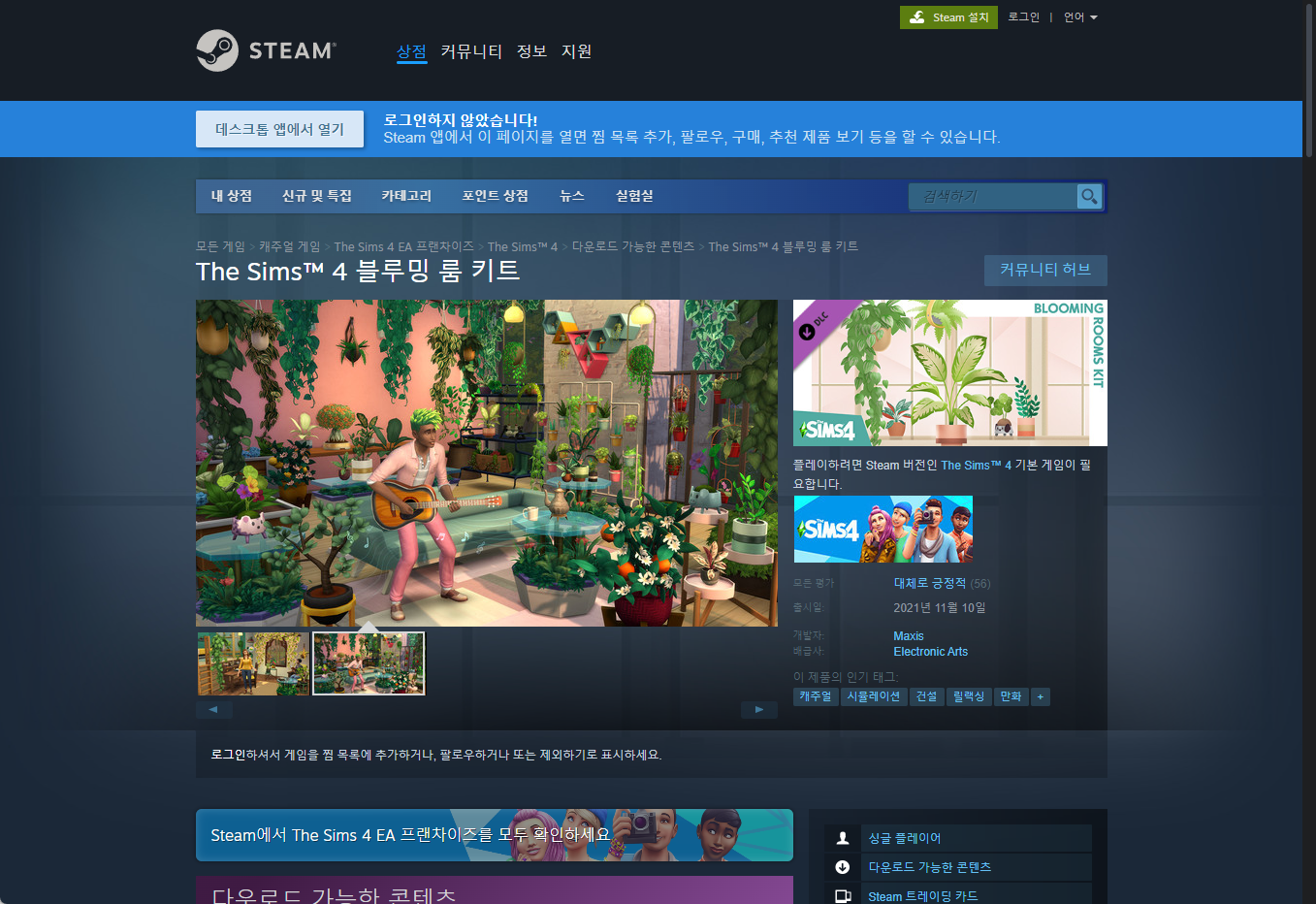This screenshot has height=904, width=1316.
Task: Click The Sims 4 base game banner
Action: coord(883,529)
